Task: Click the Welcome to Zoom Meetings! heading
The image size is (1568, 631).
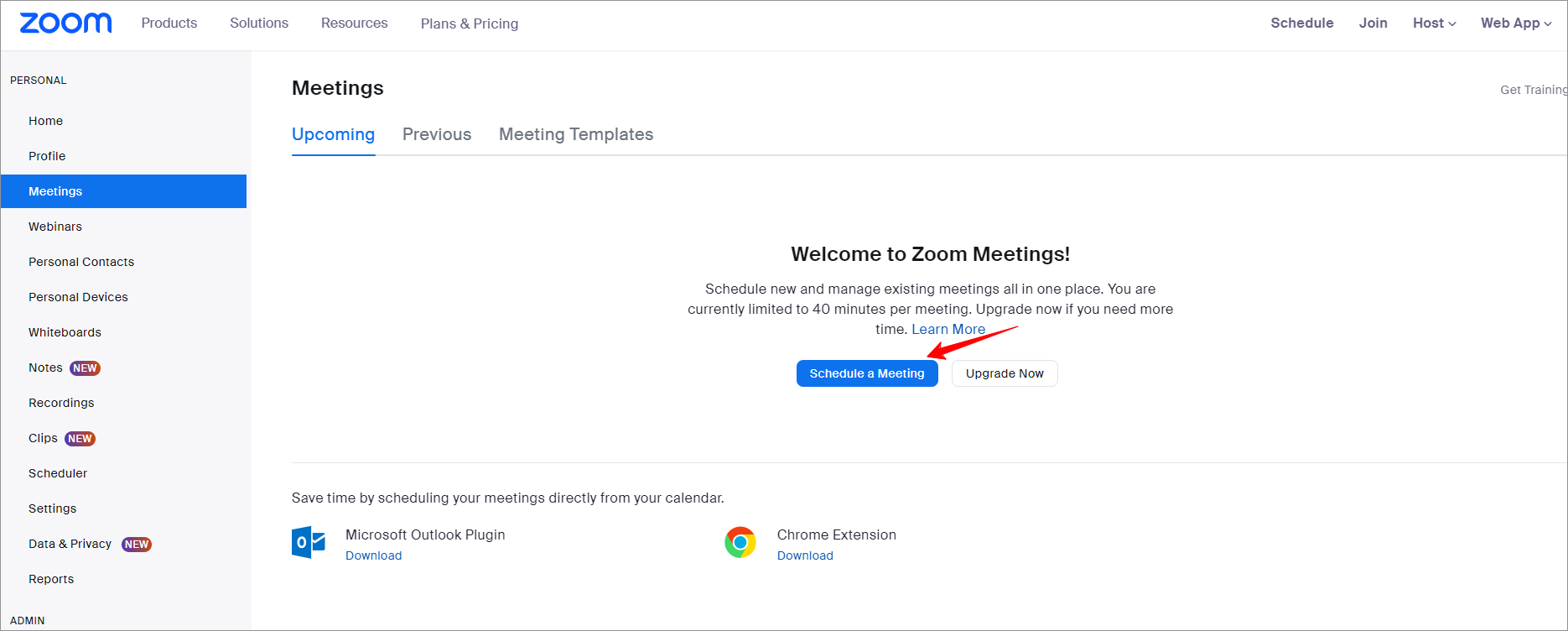Action: [931, 254]
